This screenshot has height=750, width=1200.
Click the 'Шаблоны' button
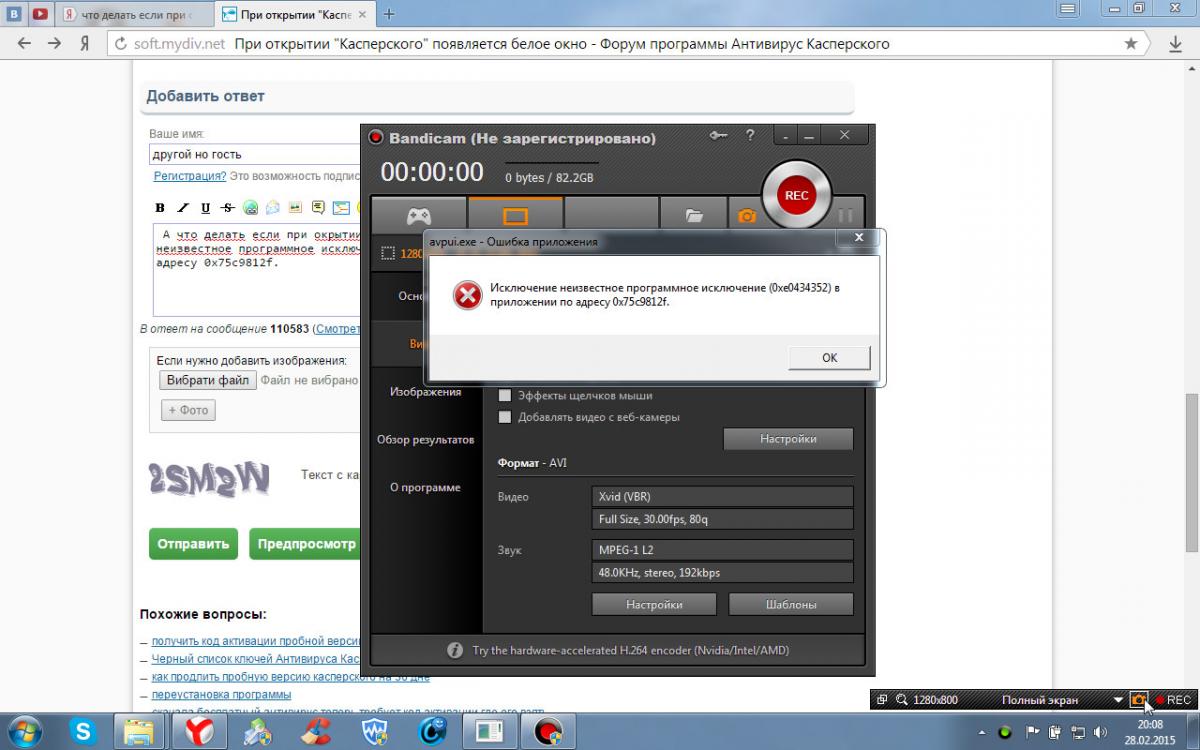(x=790, y=604)
